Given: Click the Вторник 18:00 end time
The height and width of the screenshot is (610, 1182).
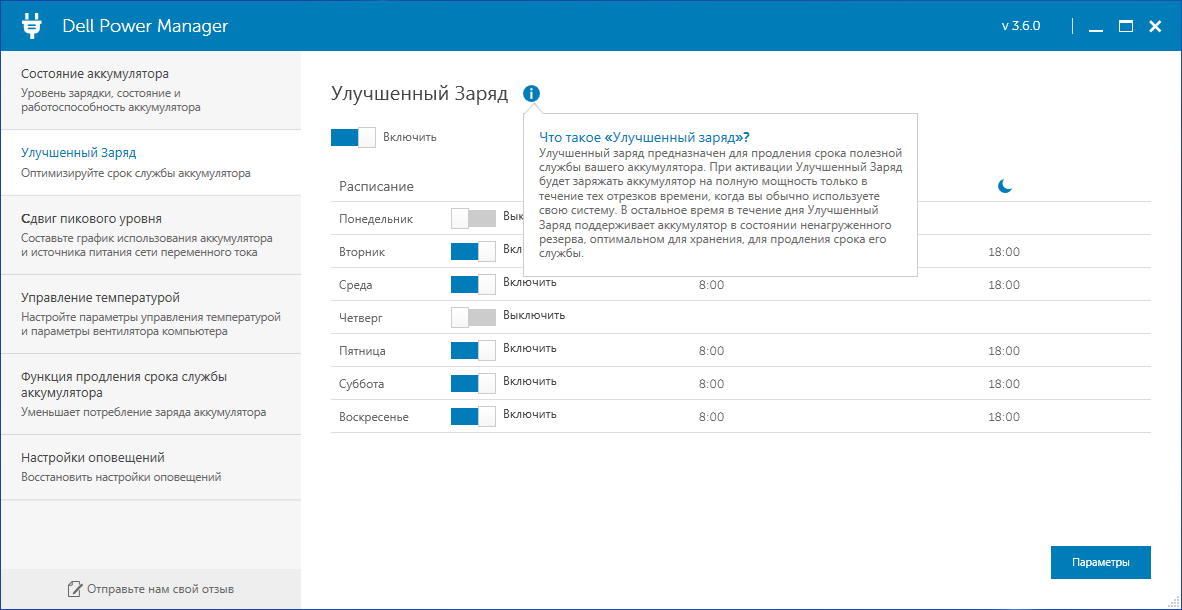Looking at the screenshot, I should coord(1004,252).
